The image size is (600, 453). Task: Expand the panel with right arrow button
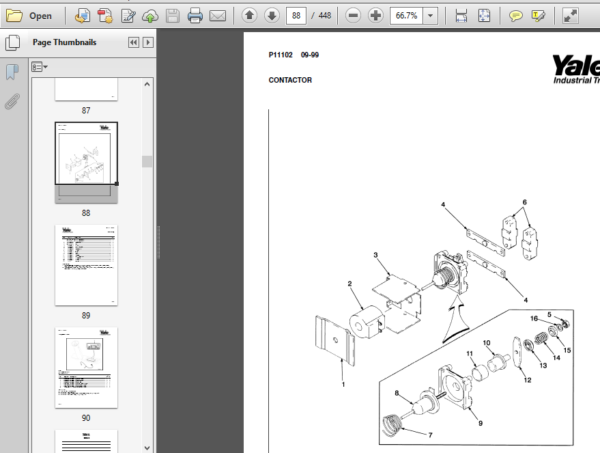pos(148,42)
